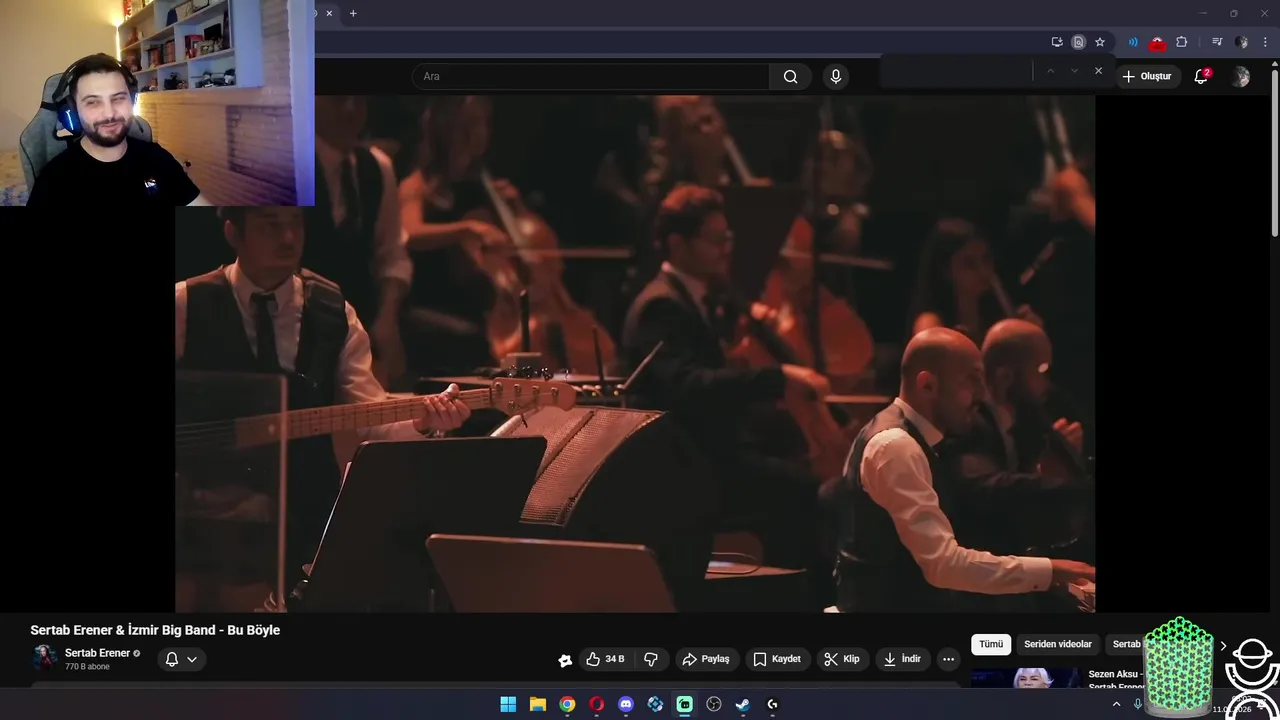The height and width of the screenshot is (720, 1280).
Task: Select the Tümü filter chip
Action: [991, 644]
